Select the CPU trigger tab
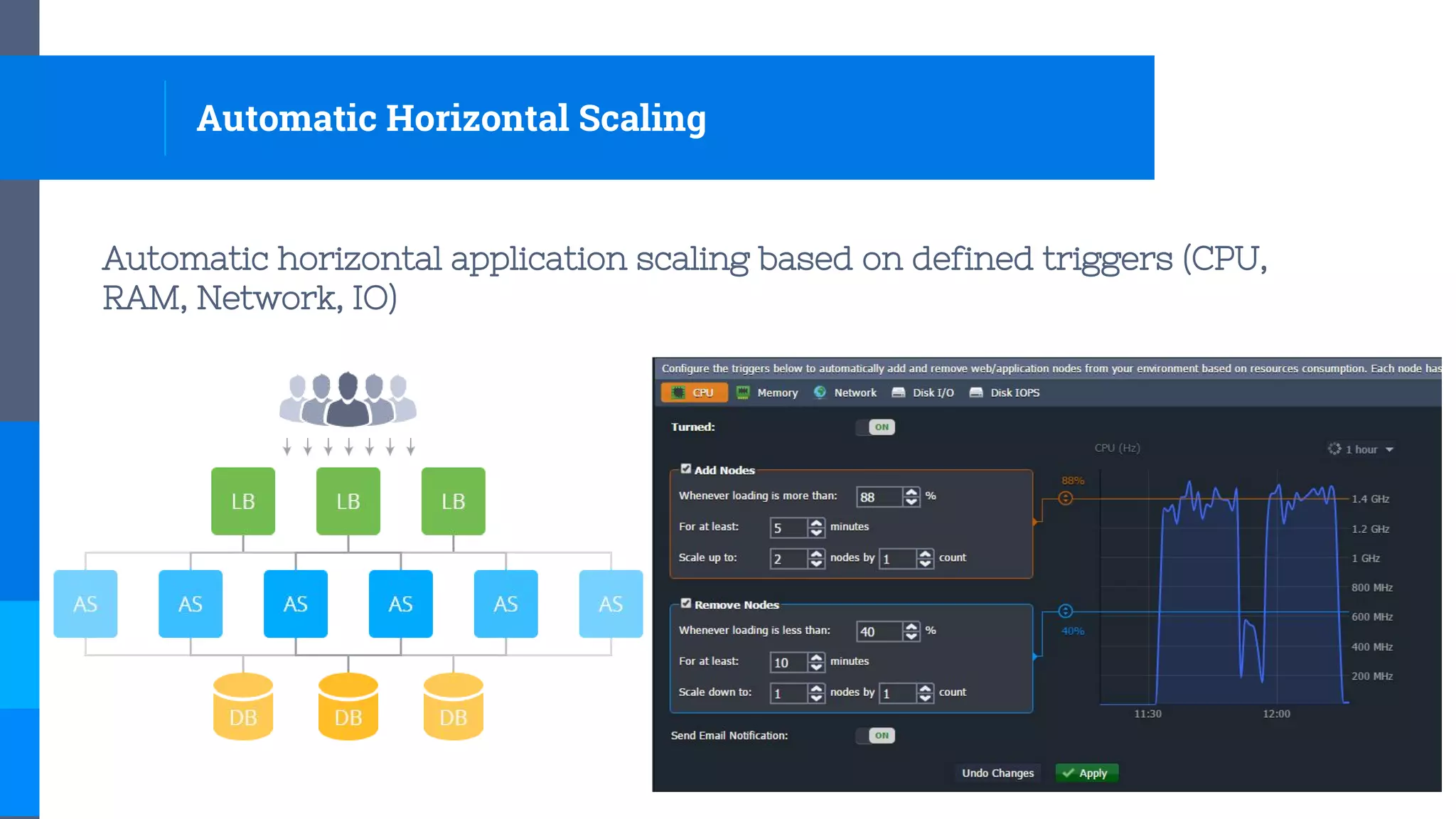This screenshot has width=1456, height=819. (694, 392)
